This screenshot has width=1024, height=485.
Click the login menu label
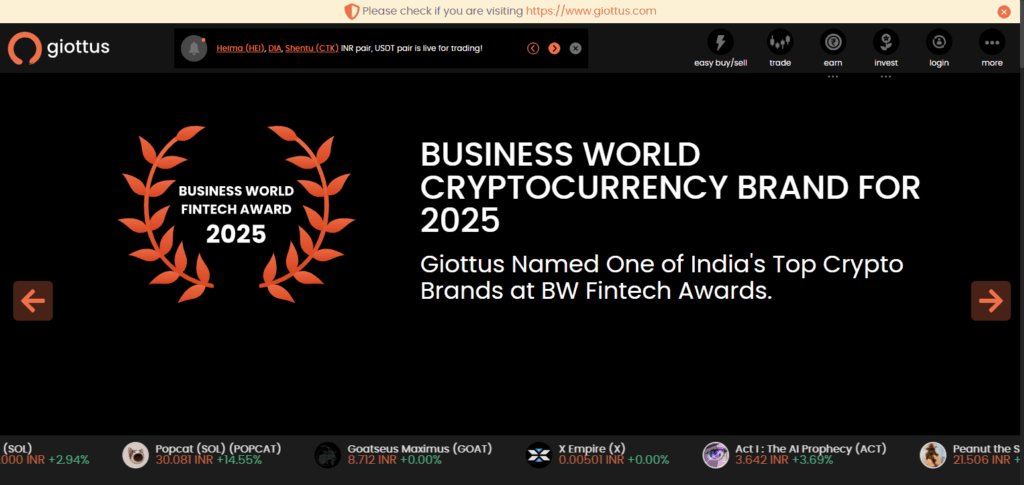pos(938,63)
